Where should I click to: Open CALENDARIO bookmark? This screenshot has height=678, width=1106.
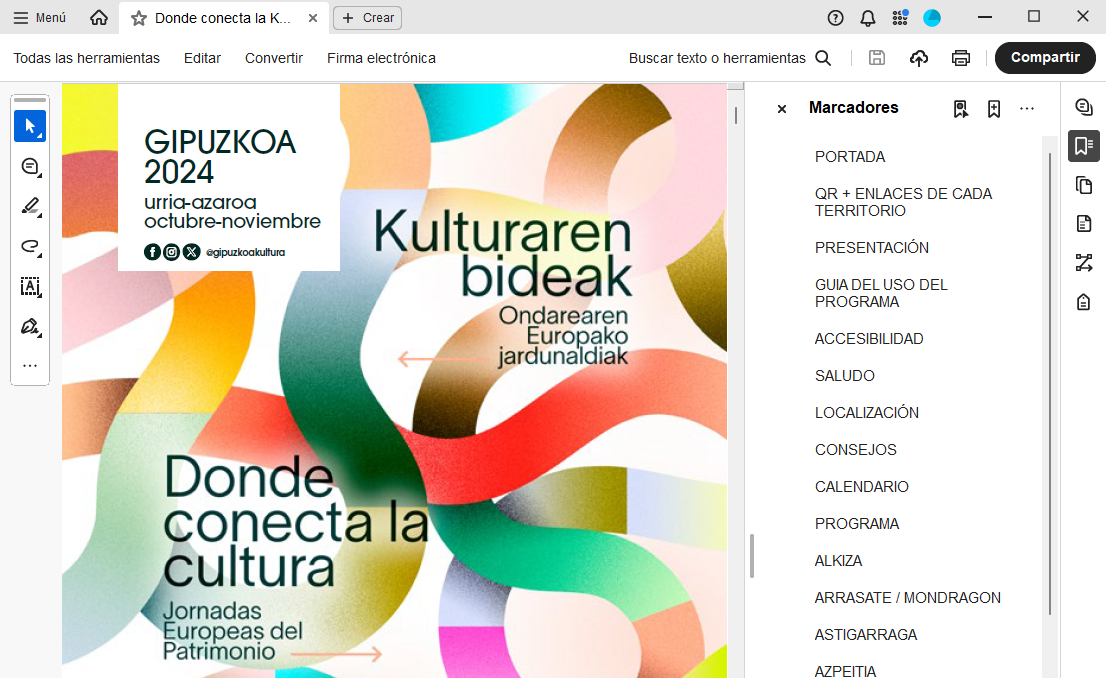click(x=861, y=487)
